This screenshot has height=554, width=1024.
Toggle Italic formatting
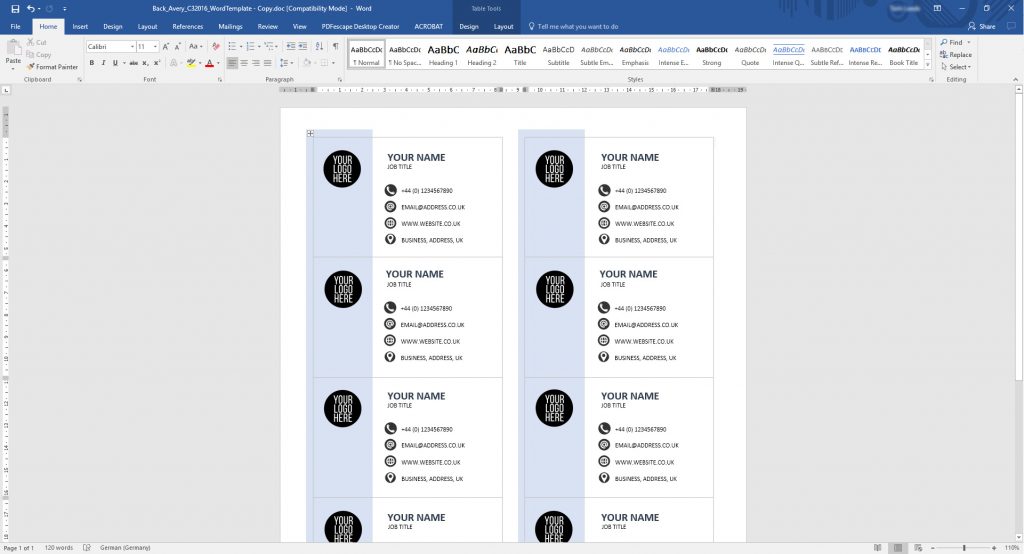(103, 63)
